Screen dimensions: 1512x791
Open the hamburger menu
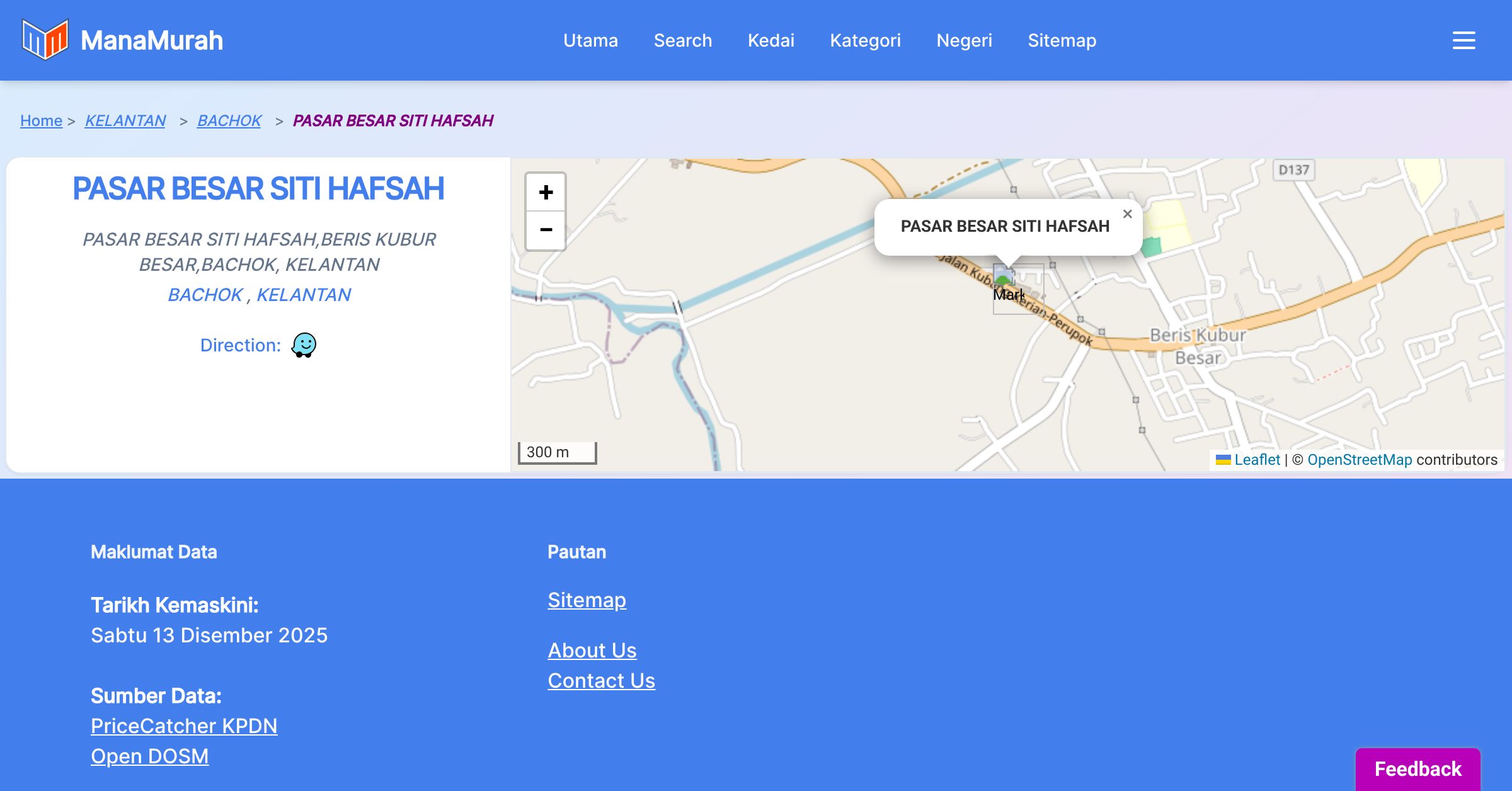point(1463,40)
